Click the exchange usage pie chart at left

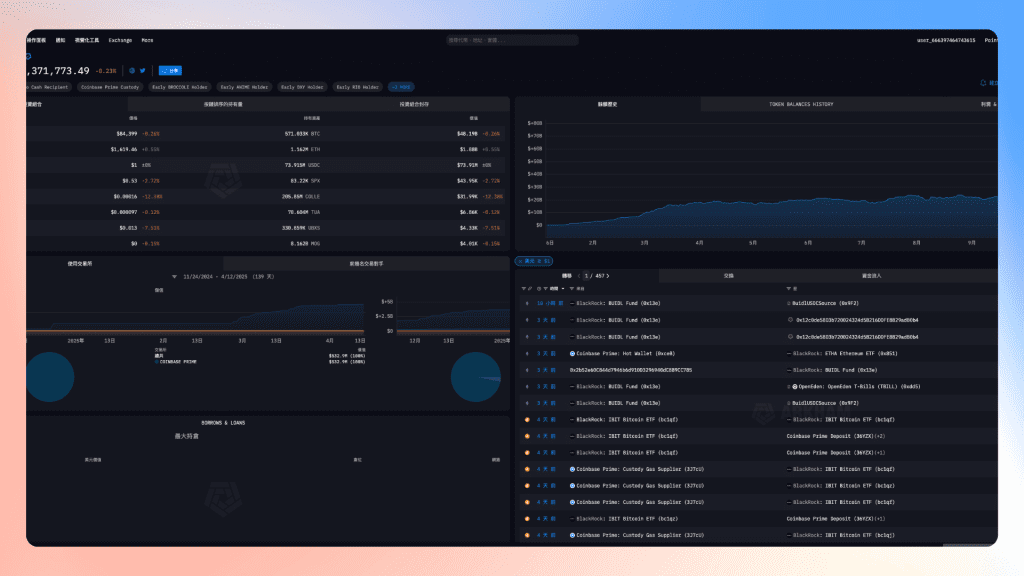tap(50, 377)
